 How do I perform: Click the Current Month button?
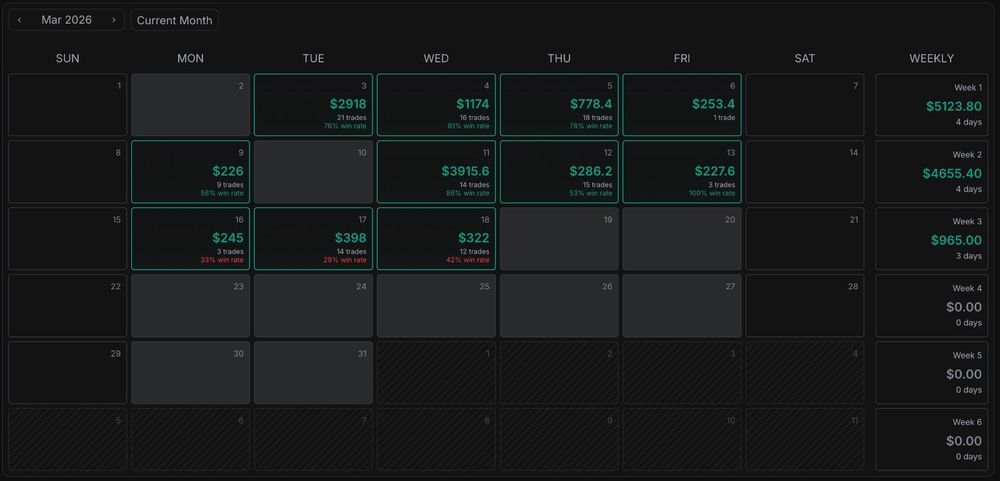(x=174, y=20)
